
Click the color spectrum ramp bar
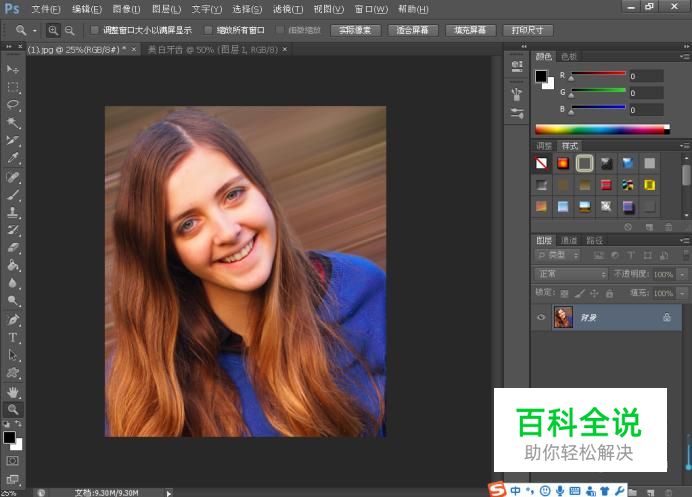[x=600, y=129]
